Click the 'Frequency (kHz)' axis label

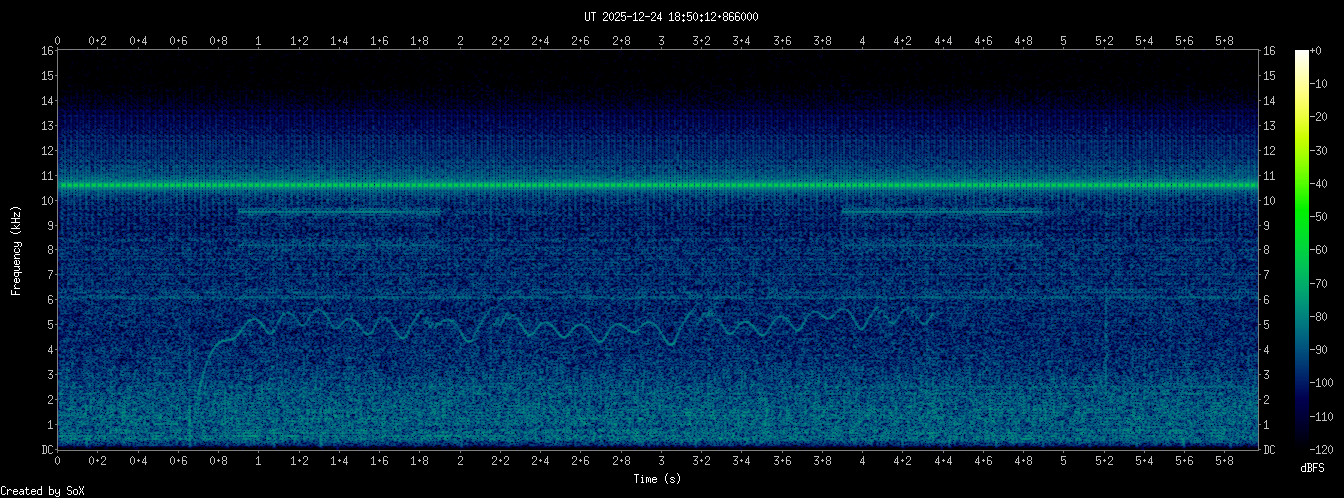[16, 250]
